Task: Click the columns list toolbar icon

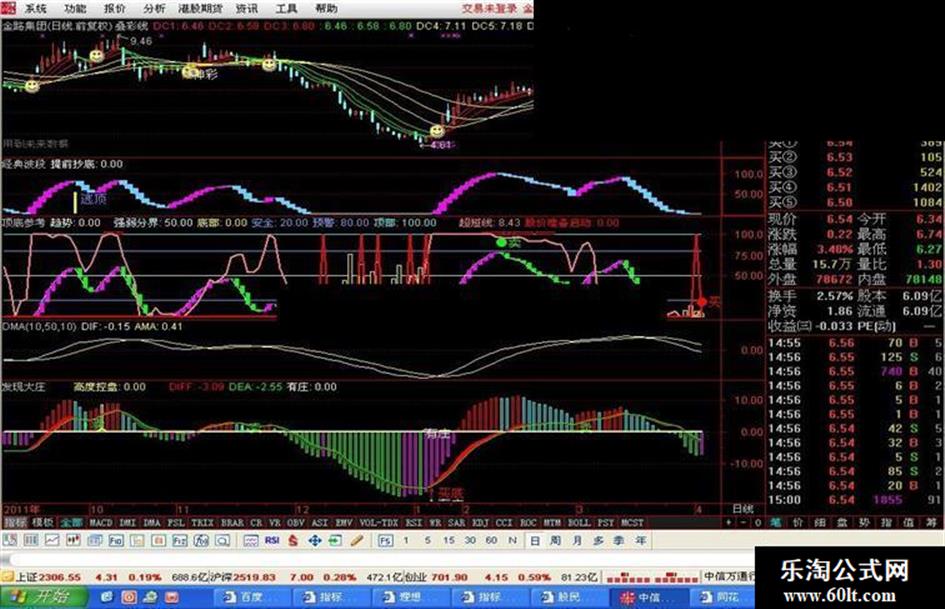Action: click(x=31, y=541)
